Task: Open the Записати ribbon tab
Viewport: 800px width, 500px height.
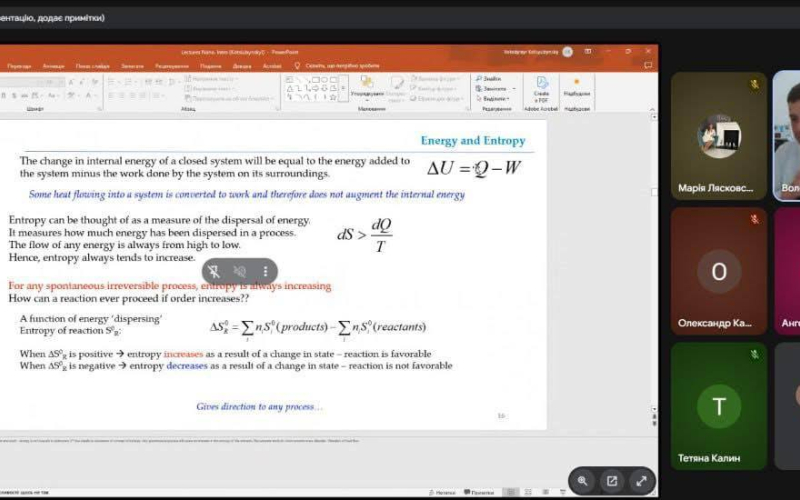Action: pyautogui.click(x=132, y=66)
